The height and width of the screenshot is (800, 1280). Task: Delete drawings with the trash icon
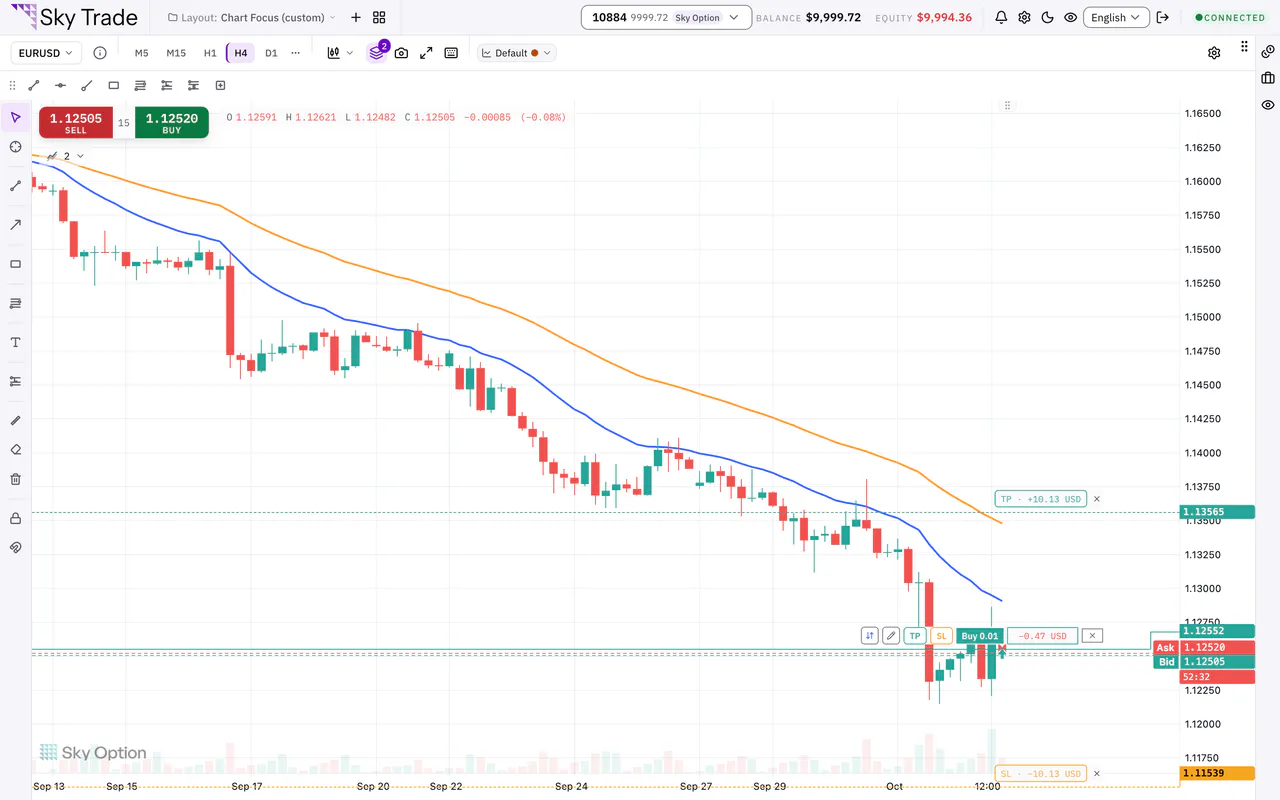[16, 479]
